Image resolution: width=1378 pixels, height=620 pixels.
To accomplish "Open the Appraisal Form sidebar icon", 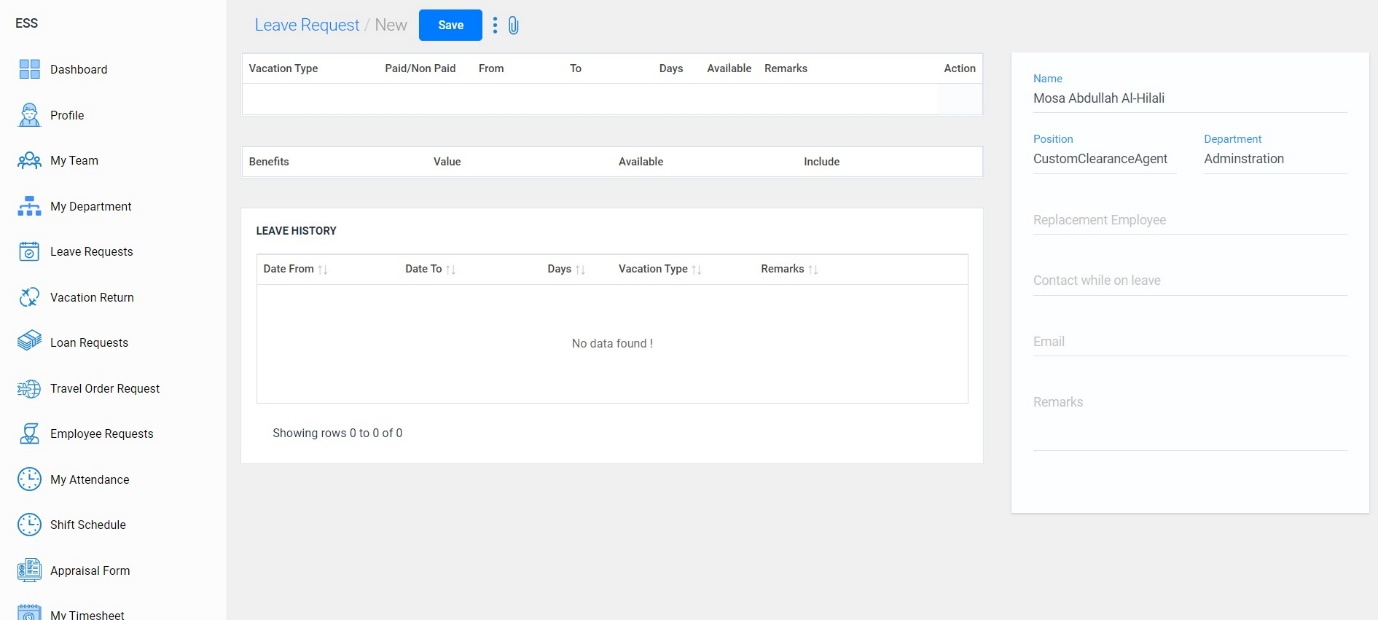I will point(30,570).
